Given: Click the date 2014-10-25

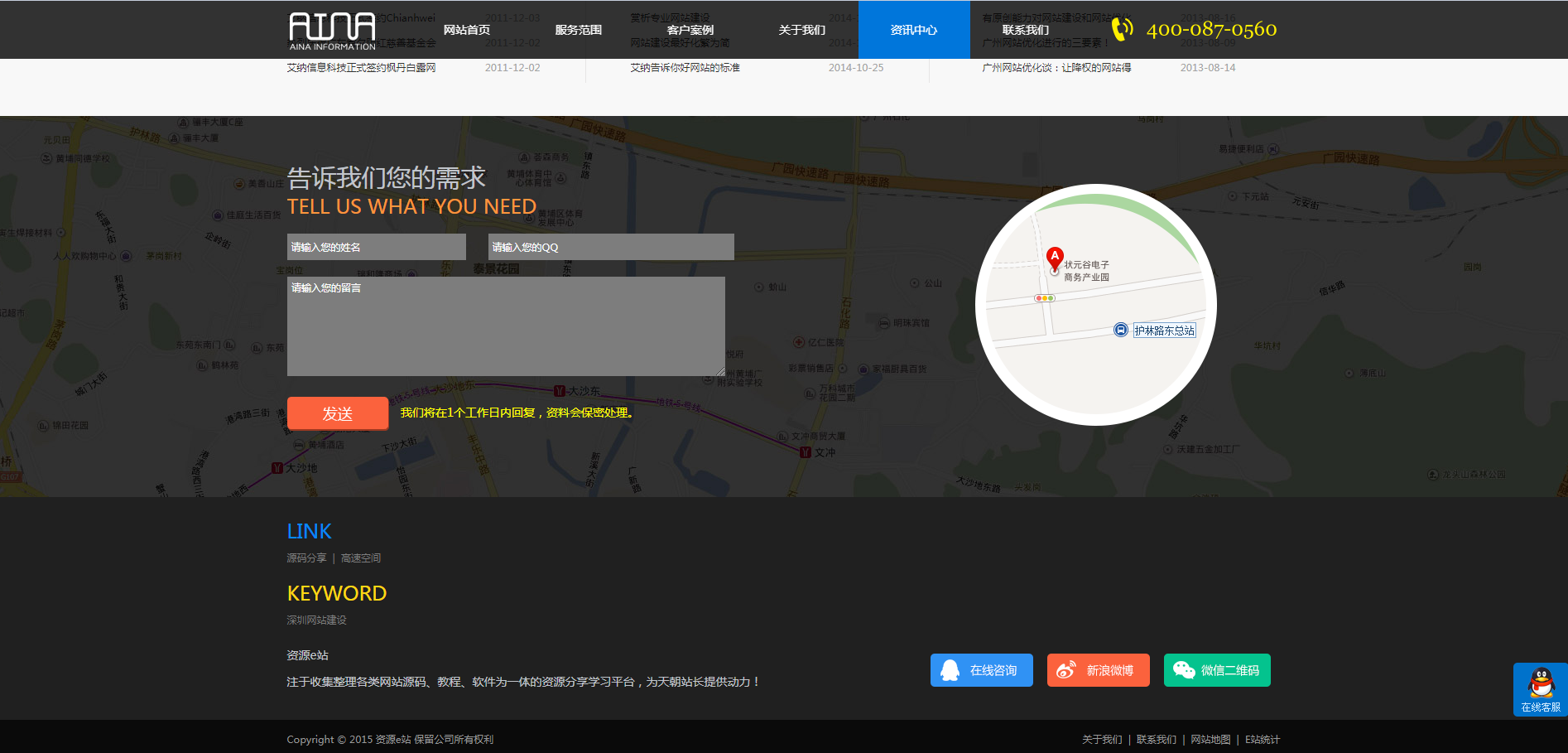Looking at the screenshot, I should point(856,68).
